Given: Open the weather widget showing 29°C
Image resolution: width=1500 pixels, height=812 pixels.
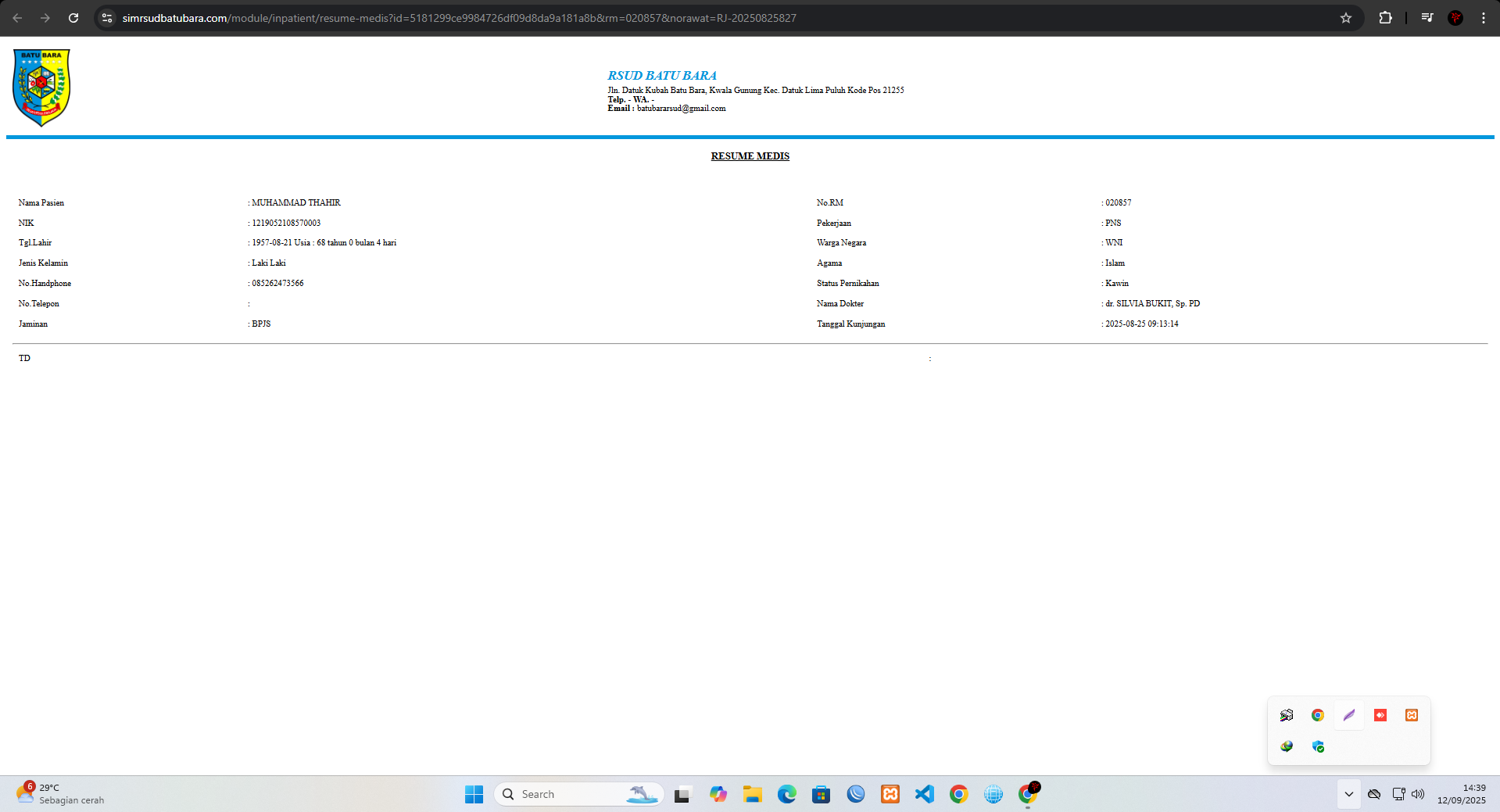Looking at the screenshot, I should click(x=61, y=794).
